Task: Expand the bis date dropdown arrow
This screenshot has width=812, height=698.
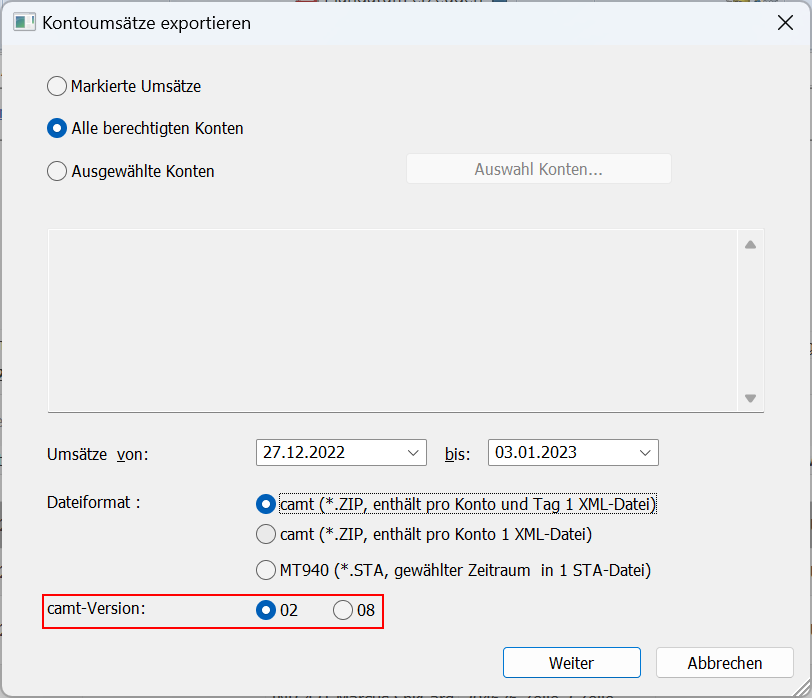Action: [645, 453]
